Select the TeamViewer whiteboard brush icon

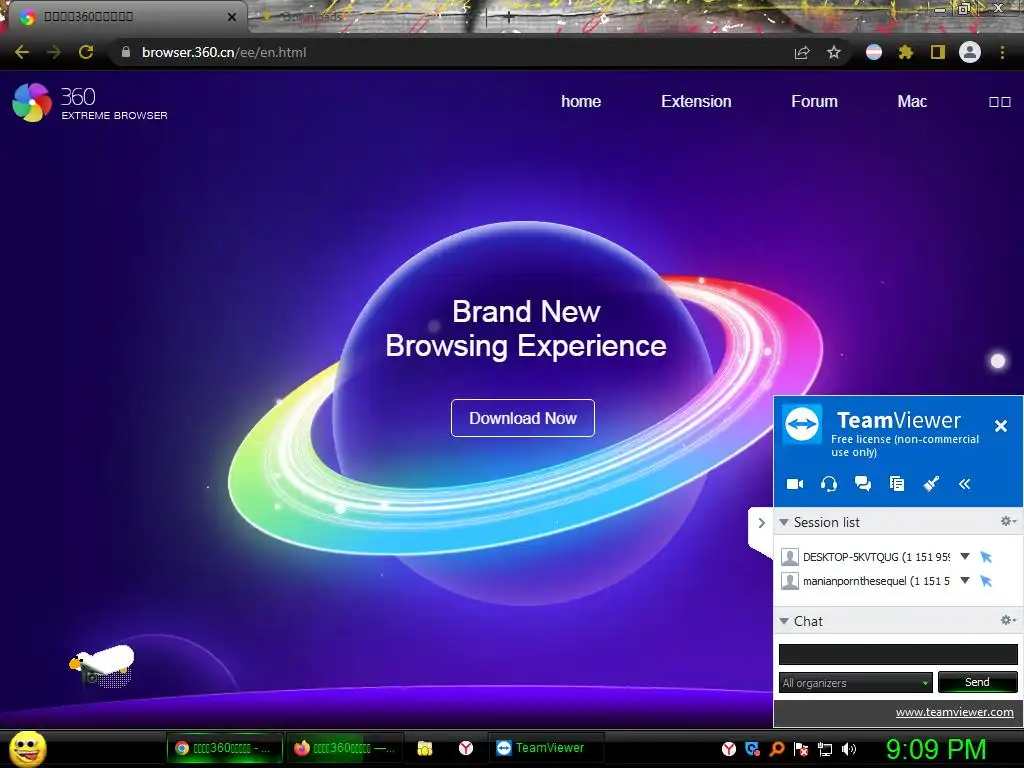[931, 484]
